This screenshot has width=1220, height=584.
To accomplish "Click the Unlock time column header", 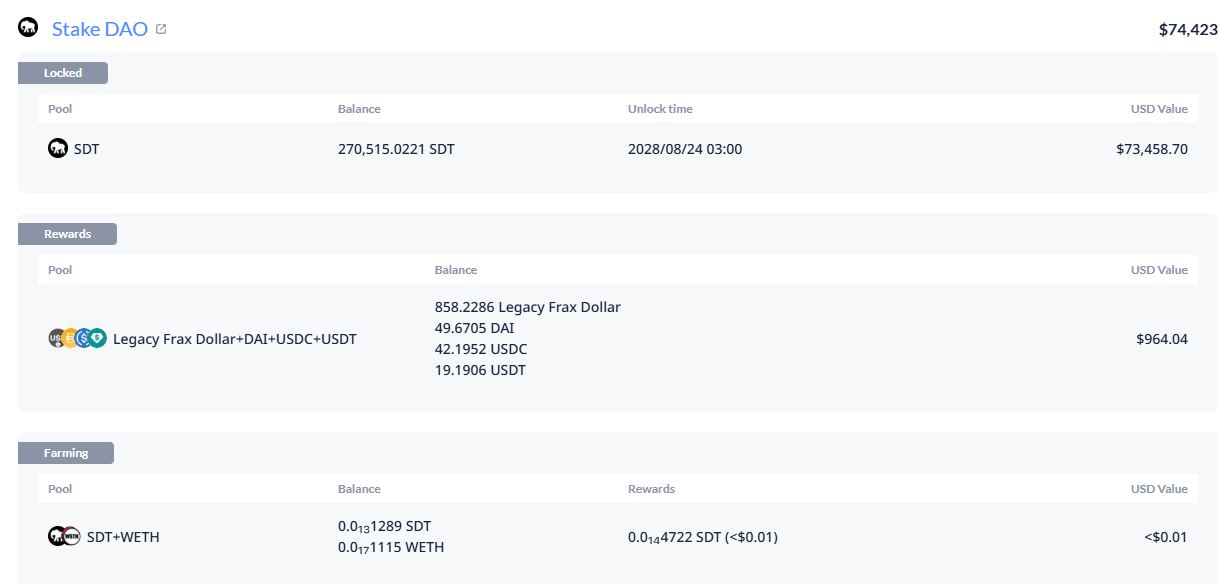I will tap(660, 109).
